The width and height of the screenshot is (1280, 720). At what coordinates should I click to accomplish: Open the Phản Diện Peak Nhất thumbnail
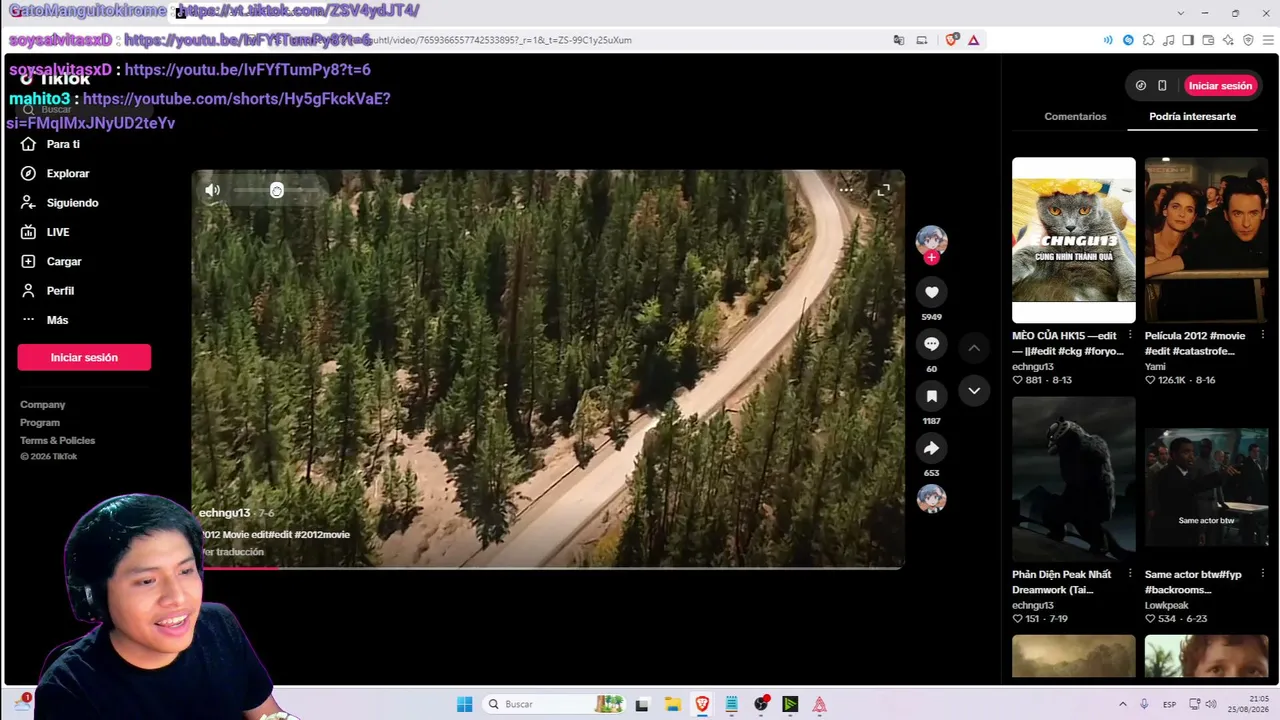point(1074,479)
